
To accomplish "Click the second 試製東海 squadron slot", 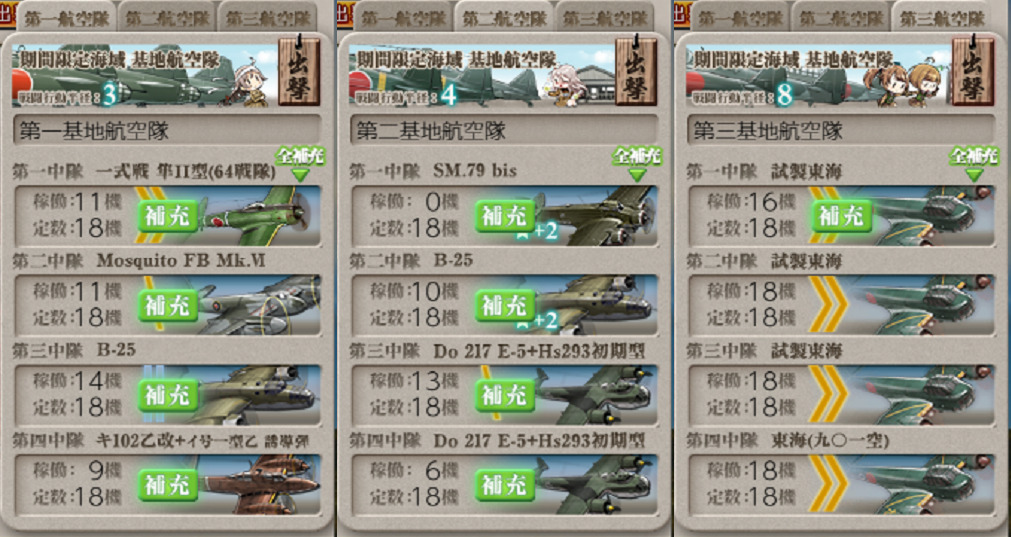I will point(841,305).
